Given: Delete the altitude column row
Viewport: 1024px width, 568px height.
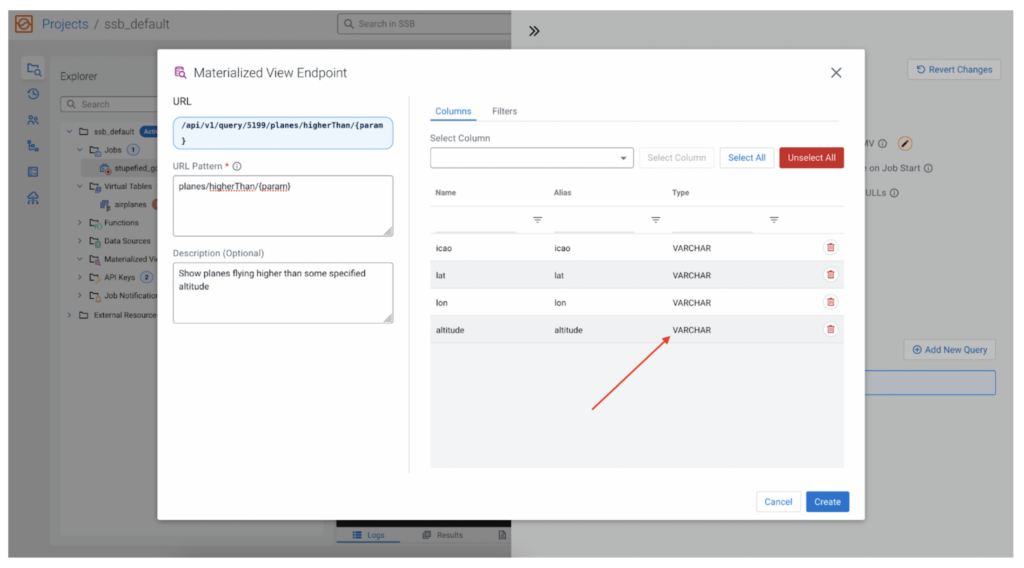Looking at the screenshot, I should 830,330.
